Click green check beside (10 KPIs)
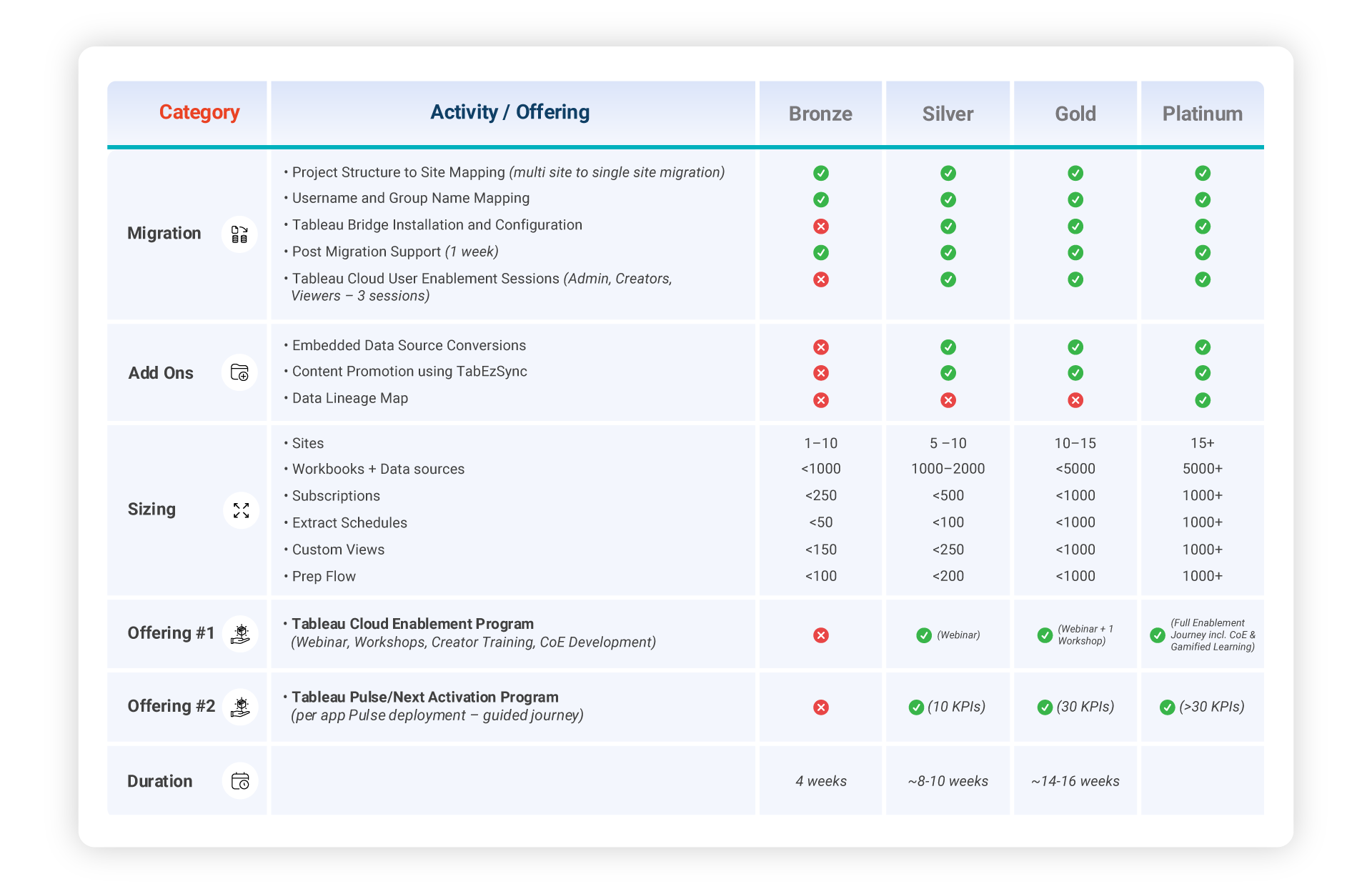 (x=916, y=707)
